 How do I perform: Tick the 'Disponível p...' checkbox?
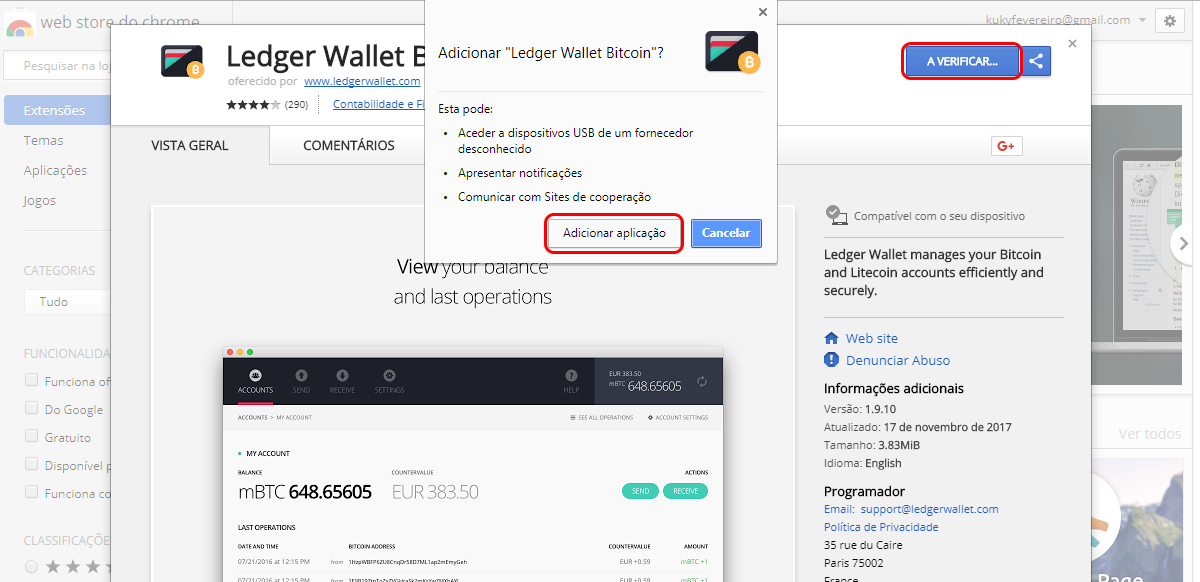(31, 464)
